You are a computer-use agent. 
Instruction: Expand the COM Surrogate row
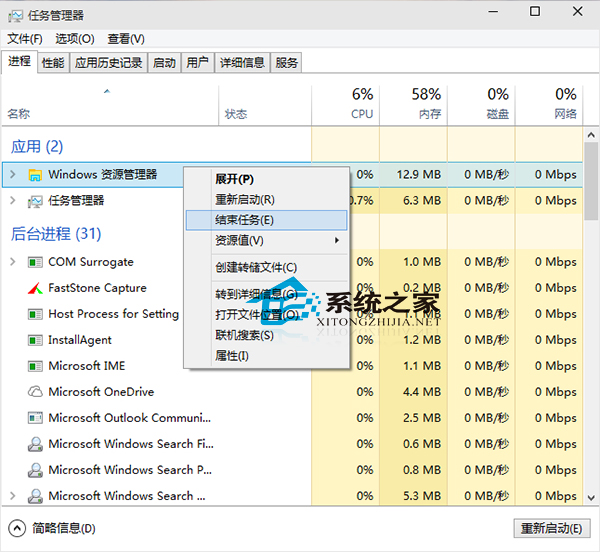point(13,262)
